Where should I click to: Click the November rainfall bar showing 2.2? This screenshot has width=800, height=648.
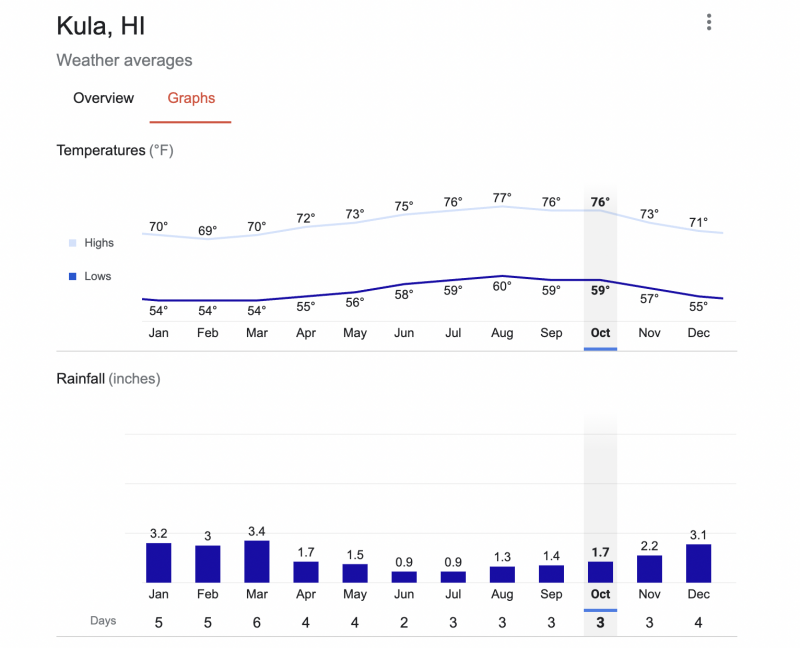(649, 569)
